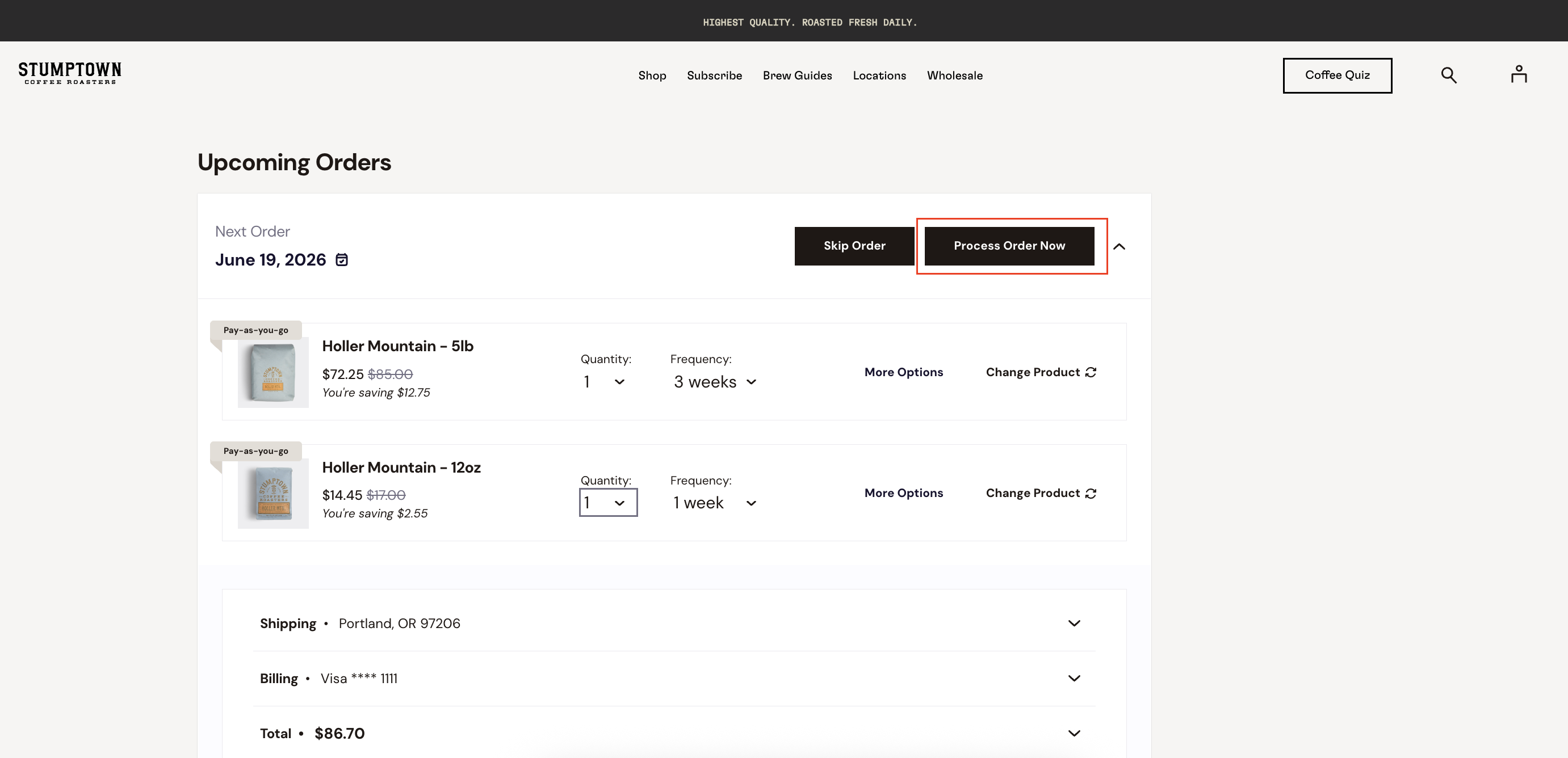Click the calendar icon beside June 19, 2026
The width and height of the screenshot is (1568, 758).
coord(342,260)
